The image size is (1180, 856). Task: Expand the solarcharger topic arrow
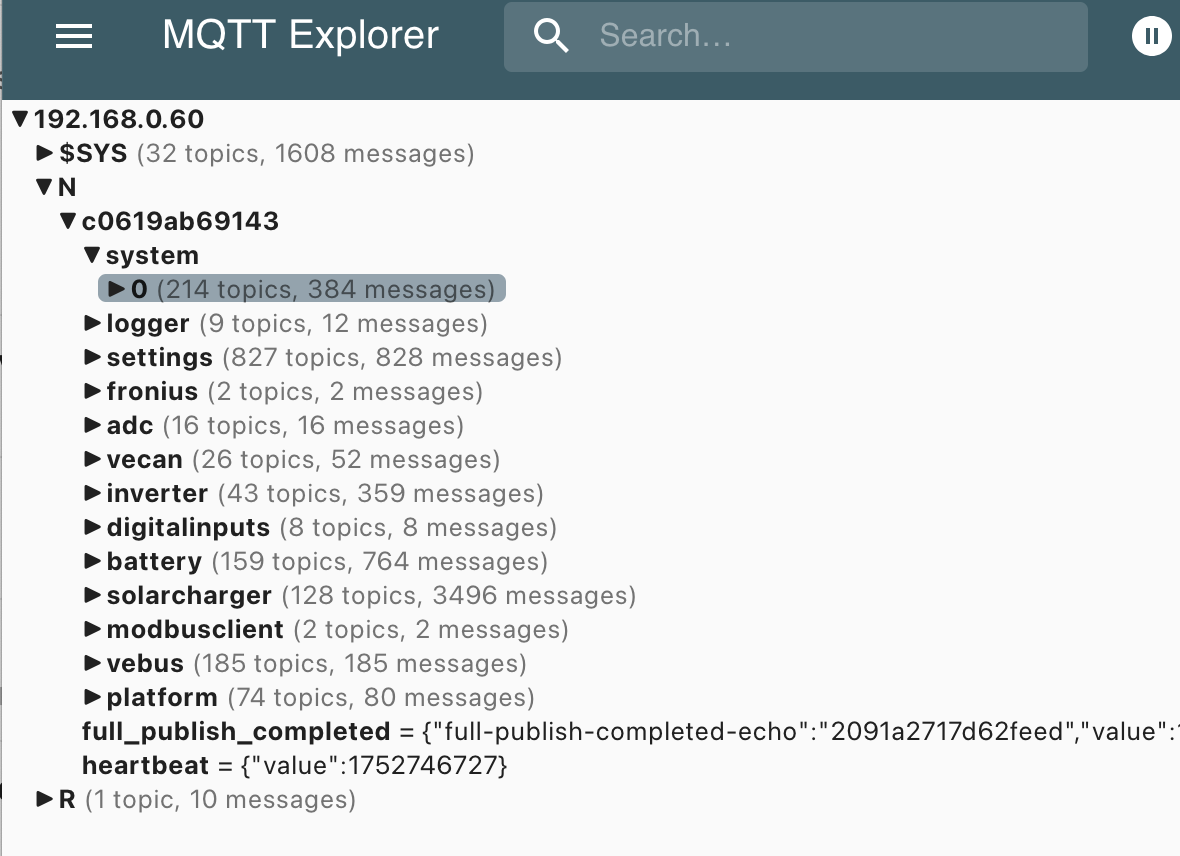(x=93, y=596)
